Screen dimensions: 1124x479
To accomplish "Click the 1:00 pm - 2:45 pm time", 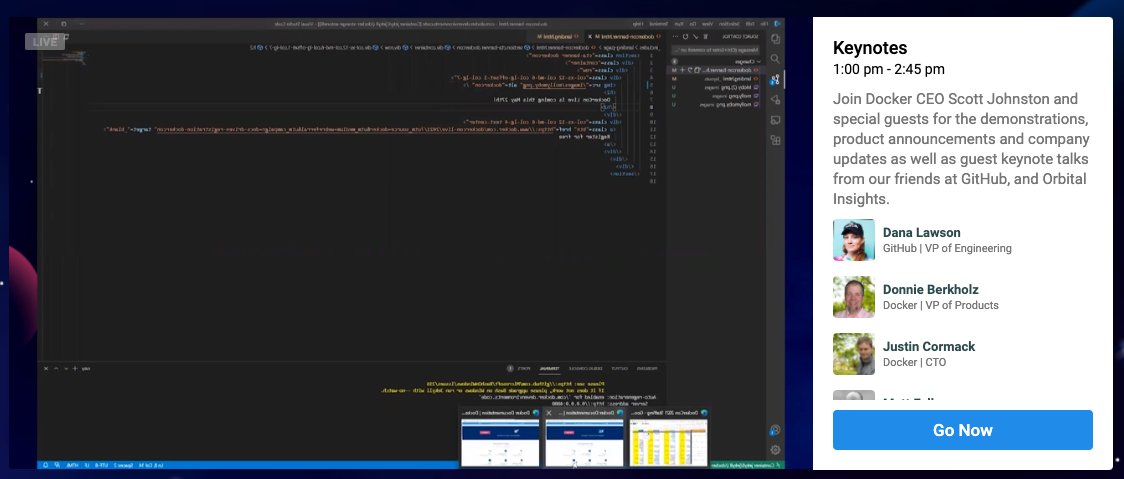I will pos(888,70).
